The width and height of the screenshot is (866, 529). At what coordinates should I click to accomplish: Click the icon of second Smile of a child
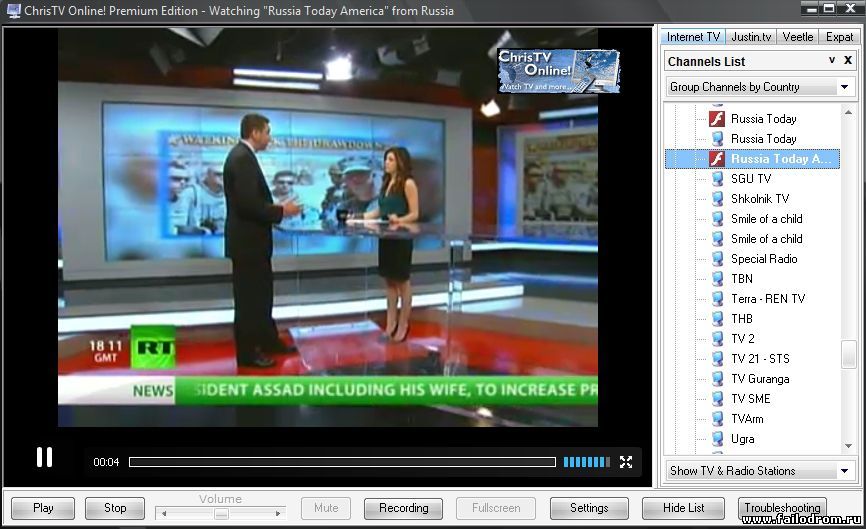(x=717, y=239)
